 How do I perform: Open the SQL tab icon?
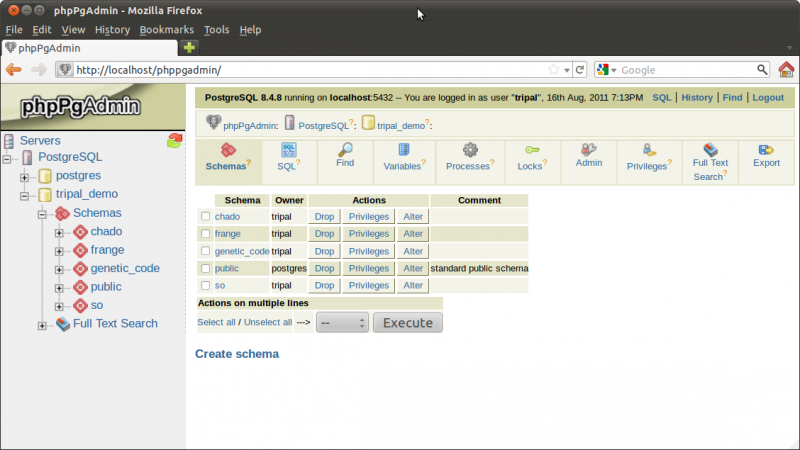click(289, 150)
